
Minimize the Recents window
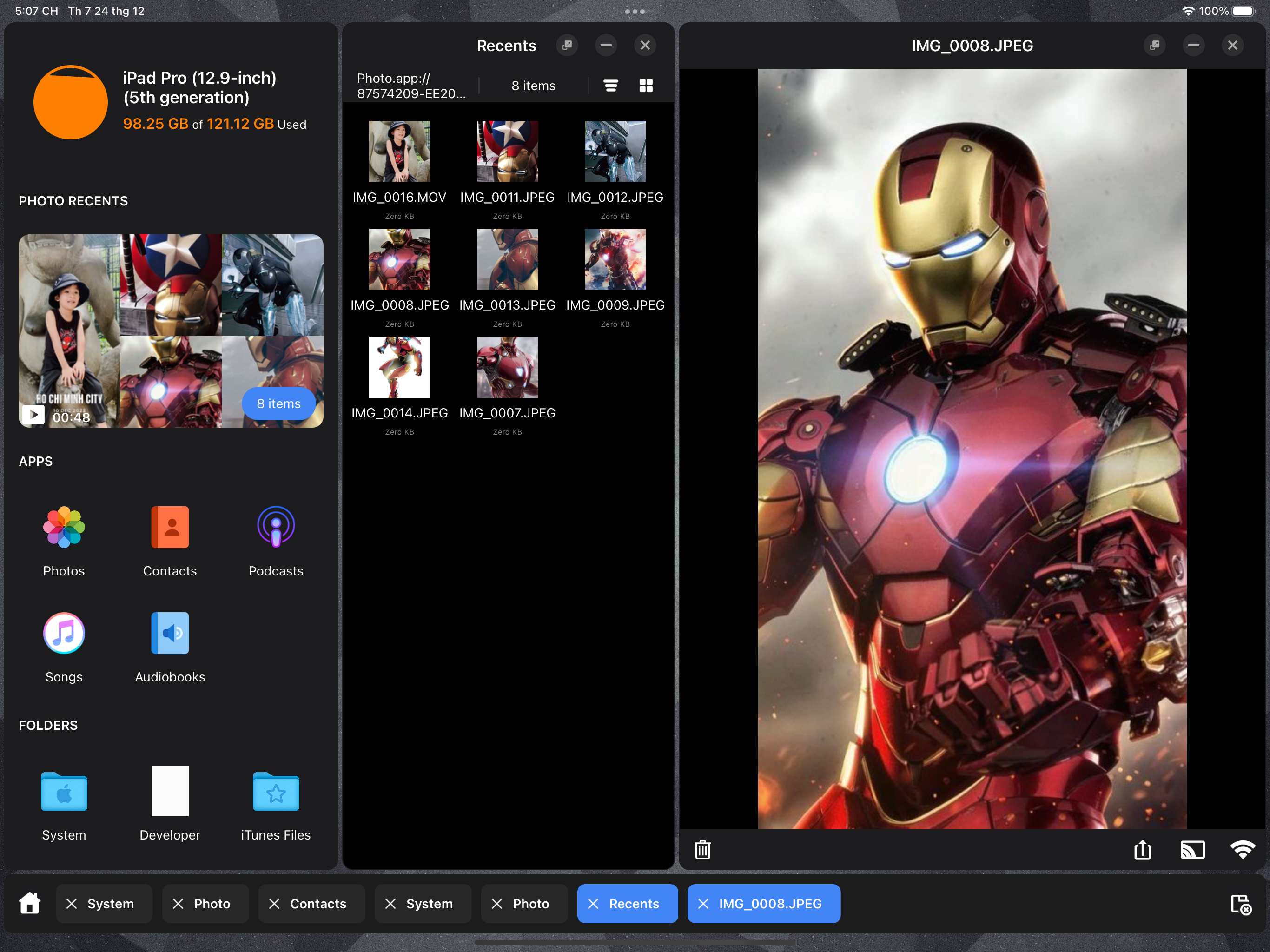click(606, 46)
